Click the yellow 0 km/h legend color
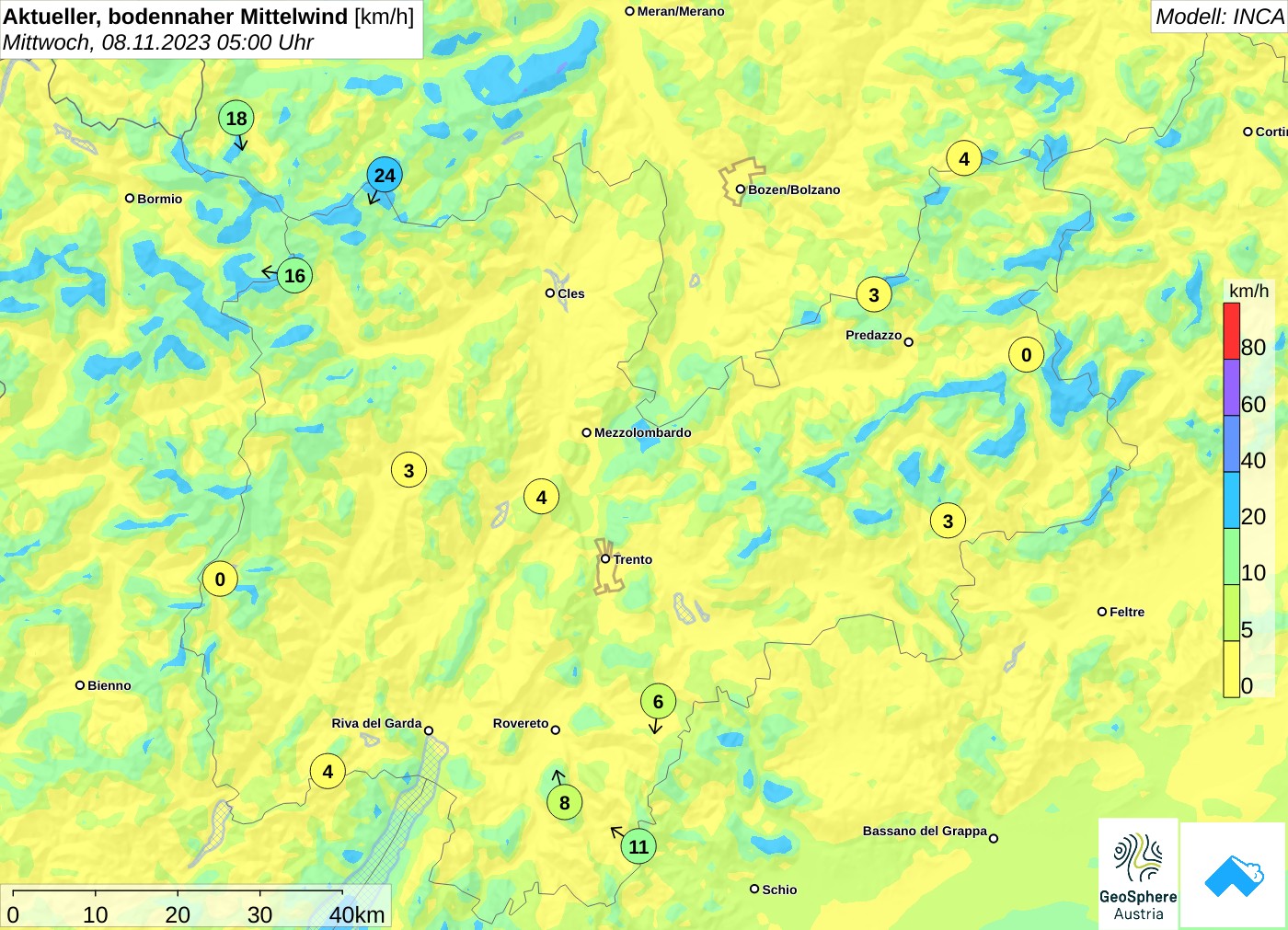 [x=1231, y=669]
